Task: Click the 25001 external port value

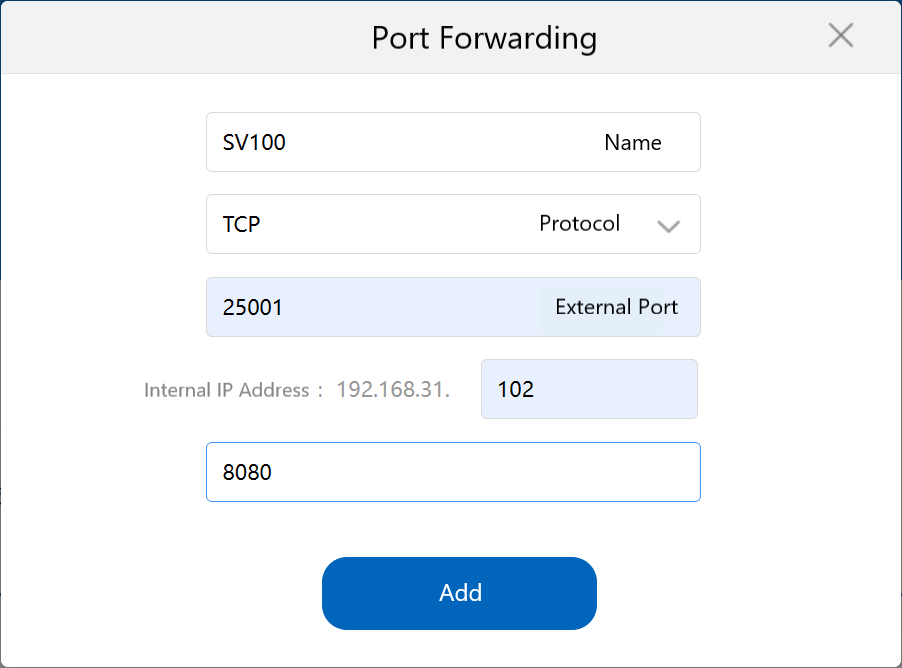Action: pyautogui.click(x=253, y=307)
